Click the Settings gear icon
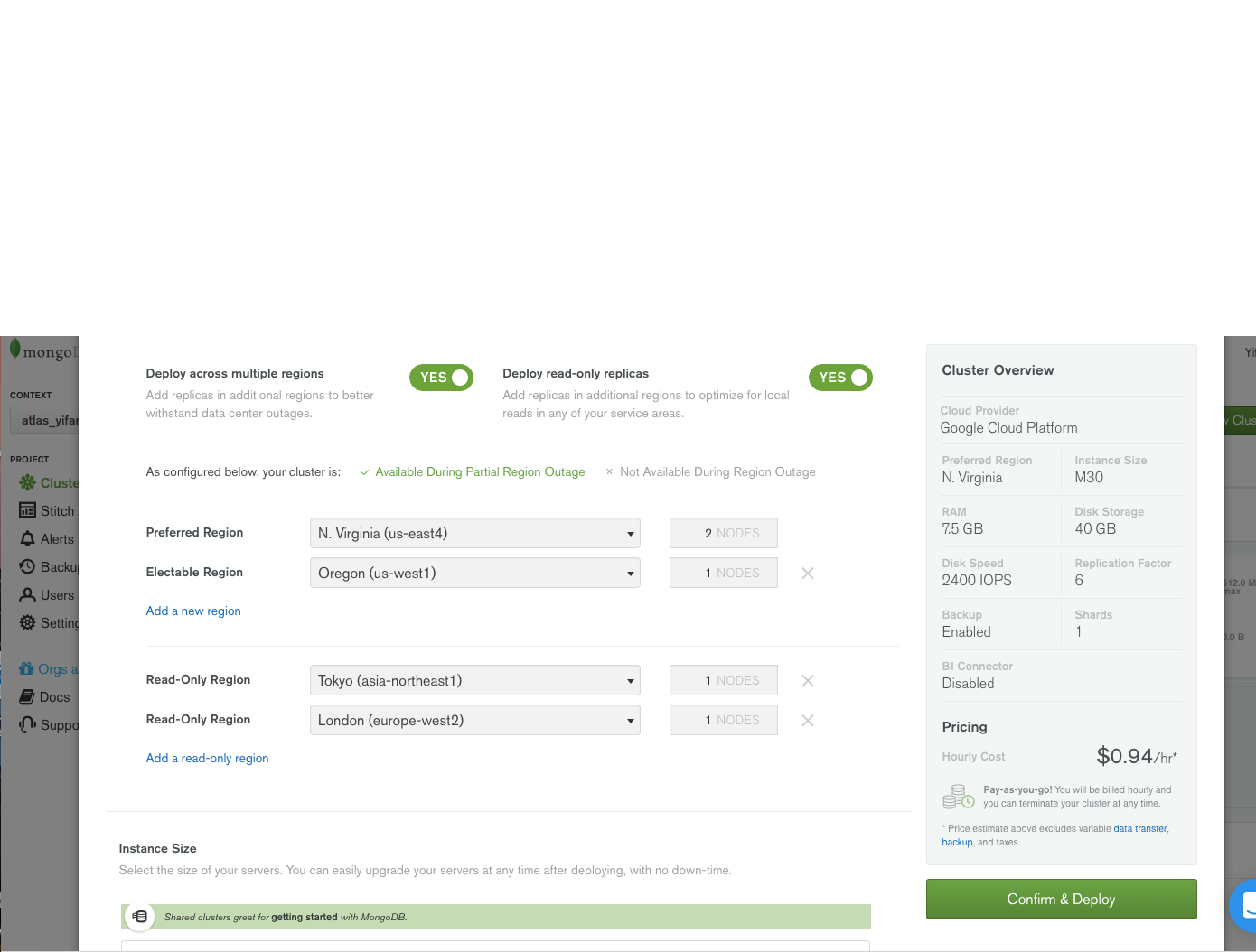This screenshot has height=952, width=1256. coord(27,622)
